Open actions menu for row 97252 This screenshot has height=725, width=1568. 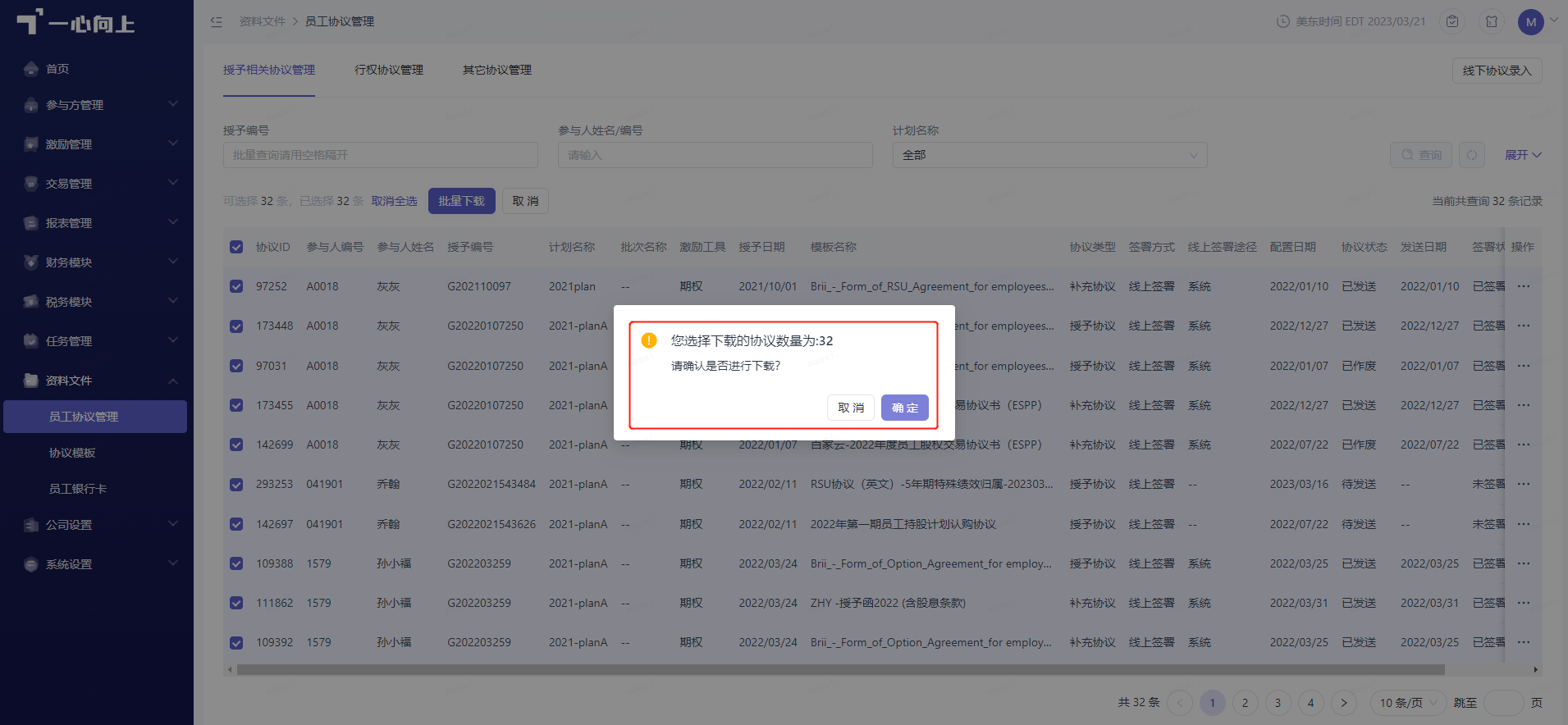coord(1524,286)
